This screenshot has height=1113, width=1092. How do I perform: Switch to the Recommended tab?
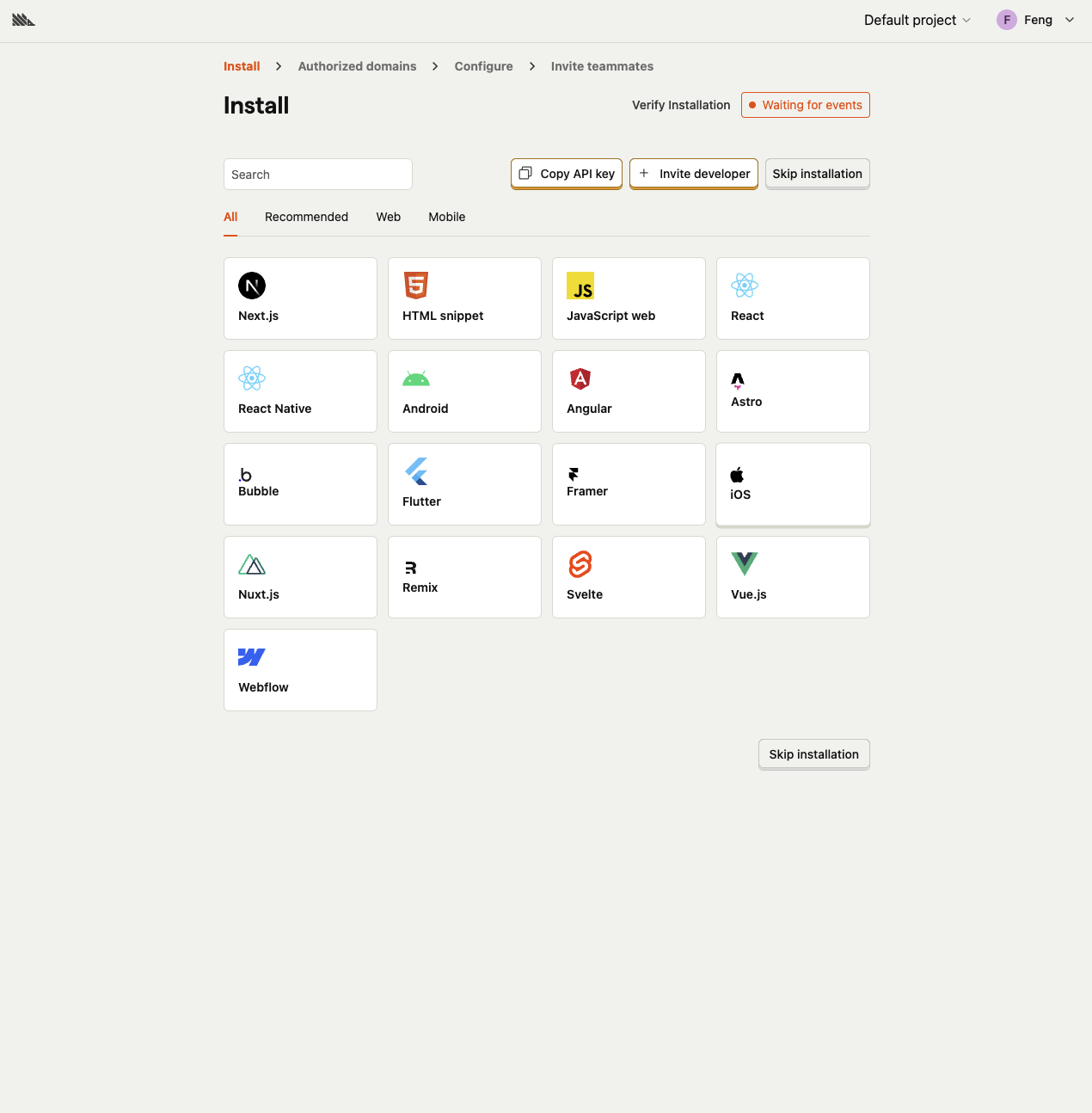(306, 217)
